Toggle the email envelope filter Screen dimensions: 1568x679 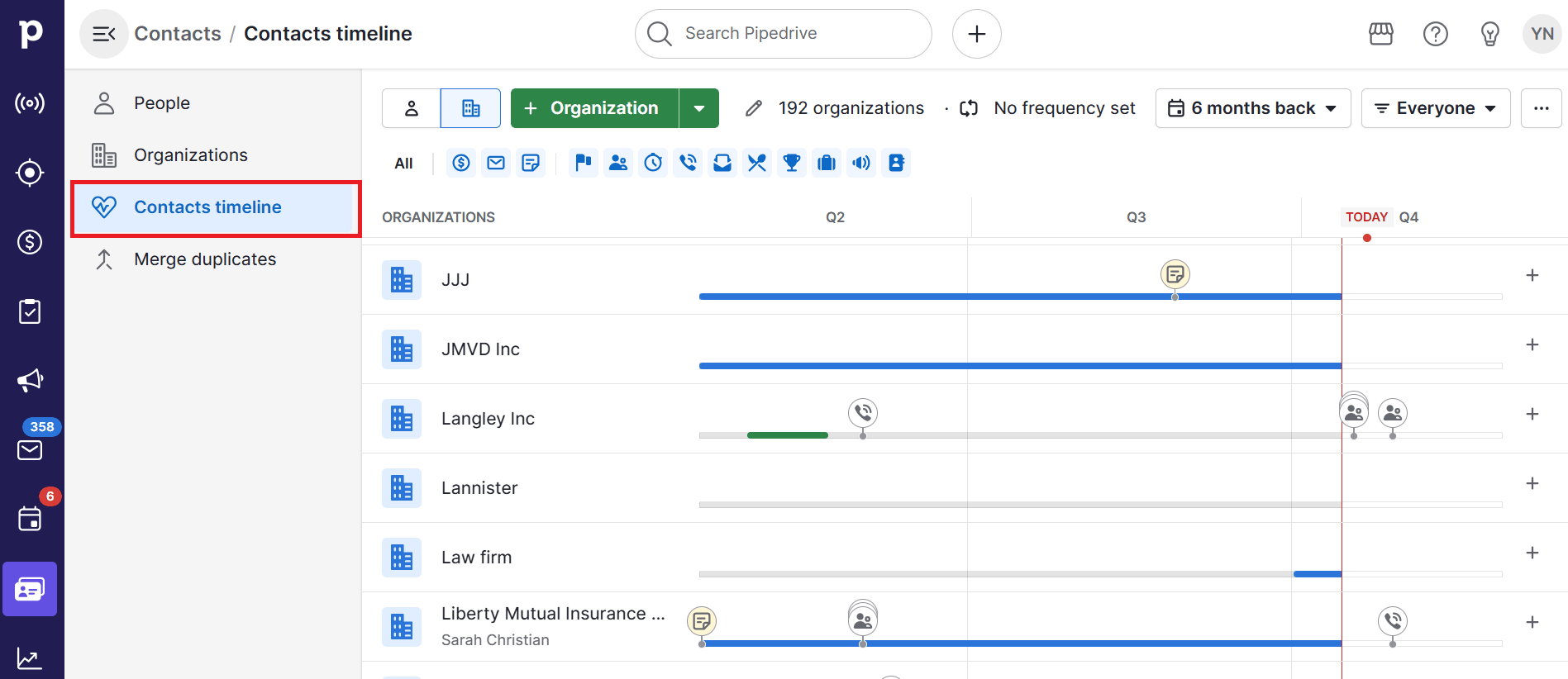[496, 163]
